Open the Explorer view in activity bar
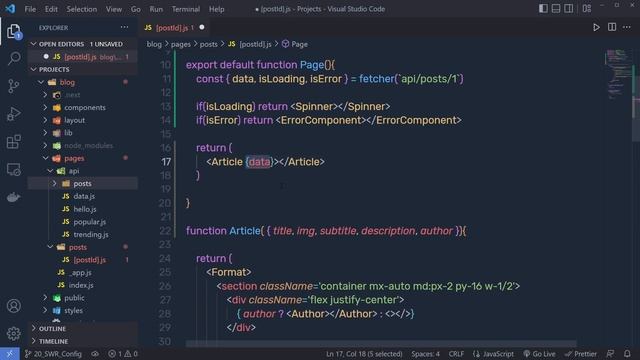This screenshot has width=640, height=360. 13,31
